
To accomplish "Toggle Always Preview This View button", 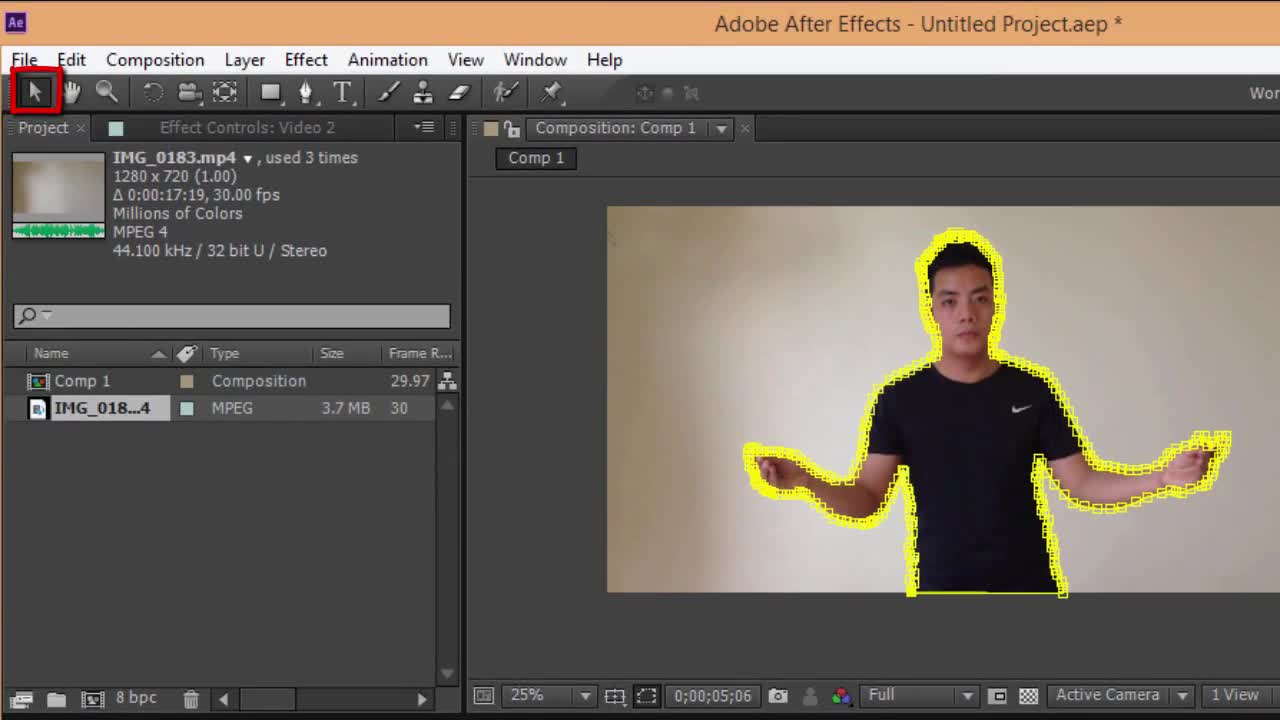I will click(484, 696).
